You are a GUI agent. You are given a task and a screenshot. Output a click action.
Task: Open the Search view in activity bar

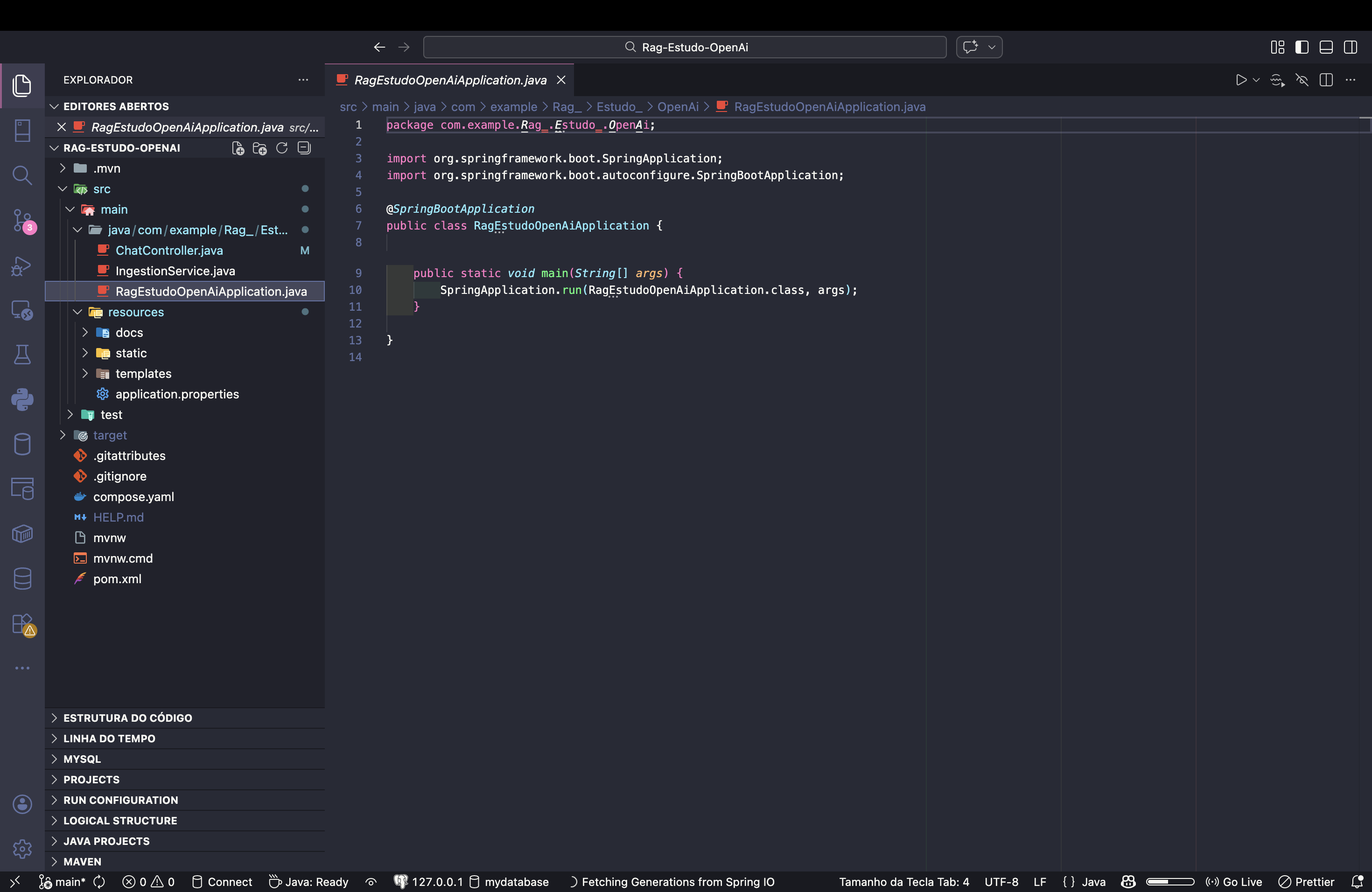(22, 175)
